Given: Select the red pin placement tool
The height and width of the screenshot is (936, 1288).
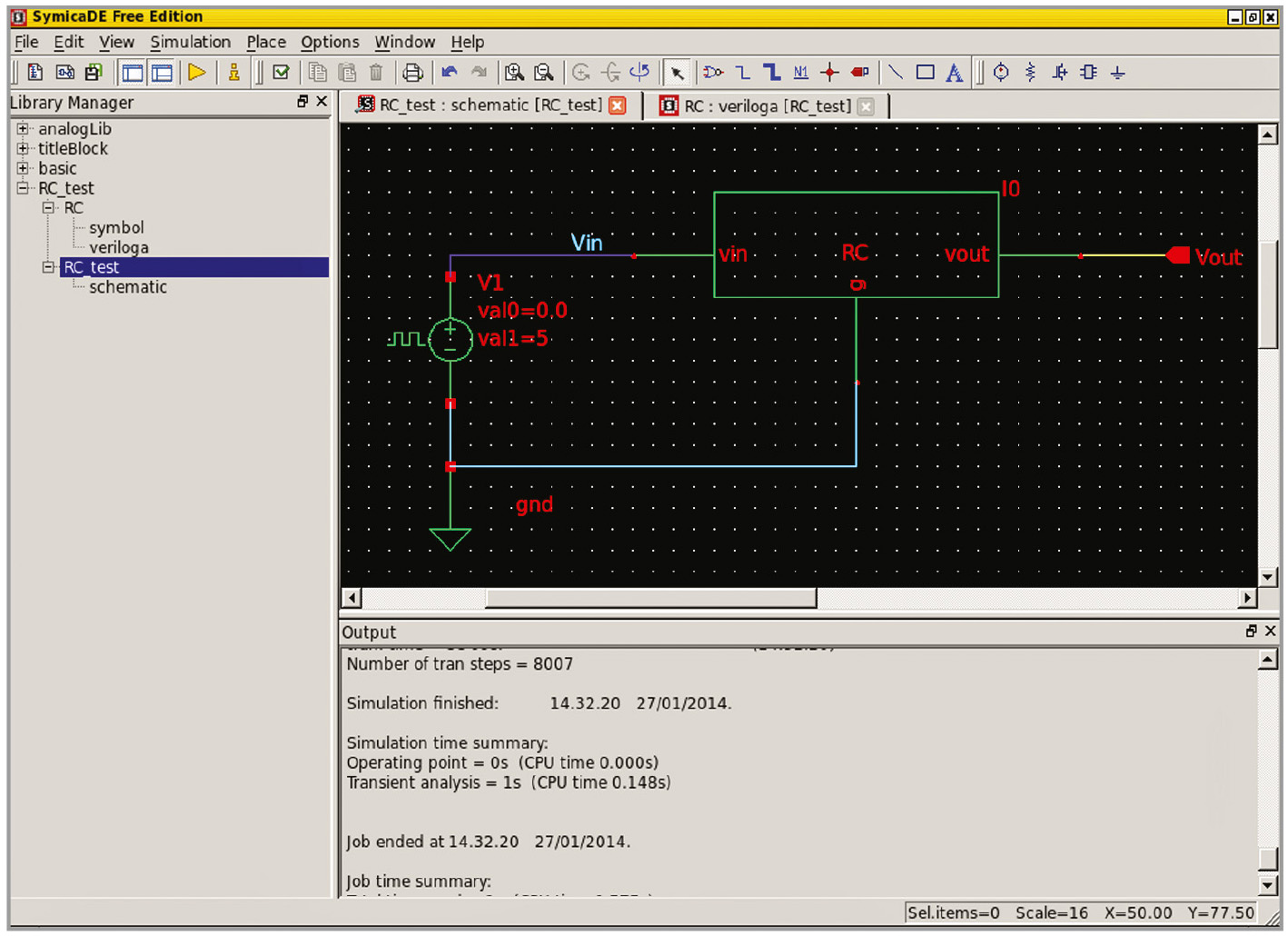Looking at the screenshot, I should click(x=859, y=72).
